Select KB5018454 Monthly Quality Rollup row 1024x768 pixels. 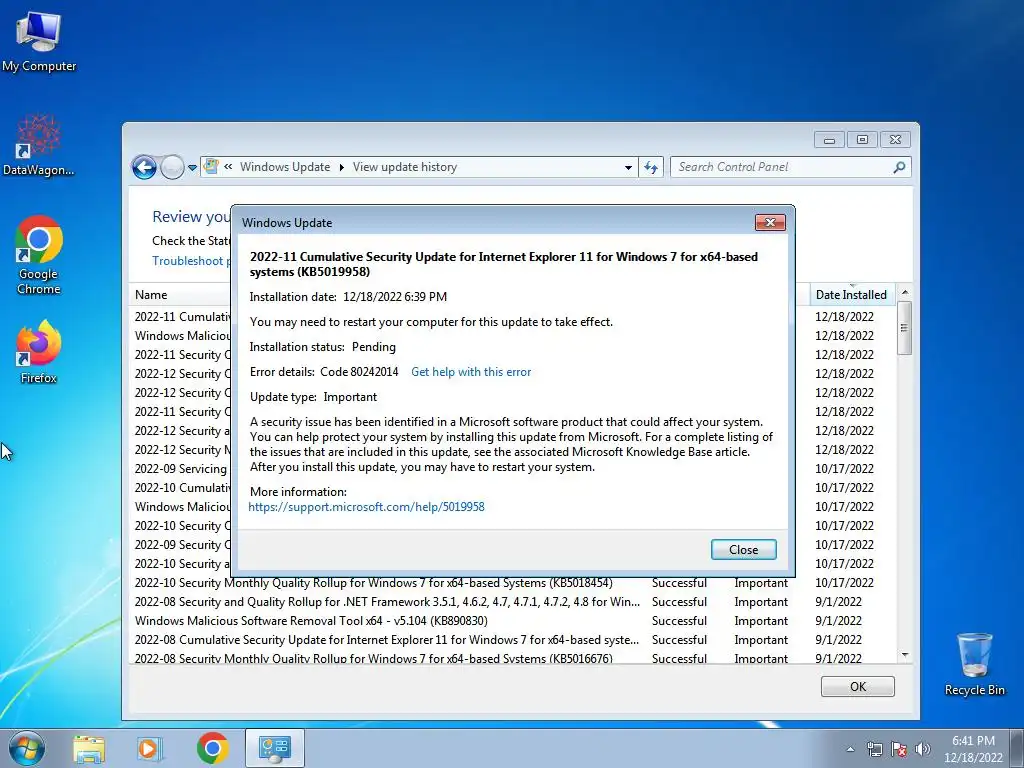pyautogui.click(x=512, y=583)
